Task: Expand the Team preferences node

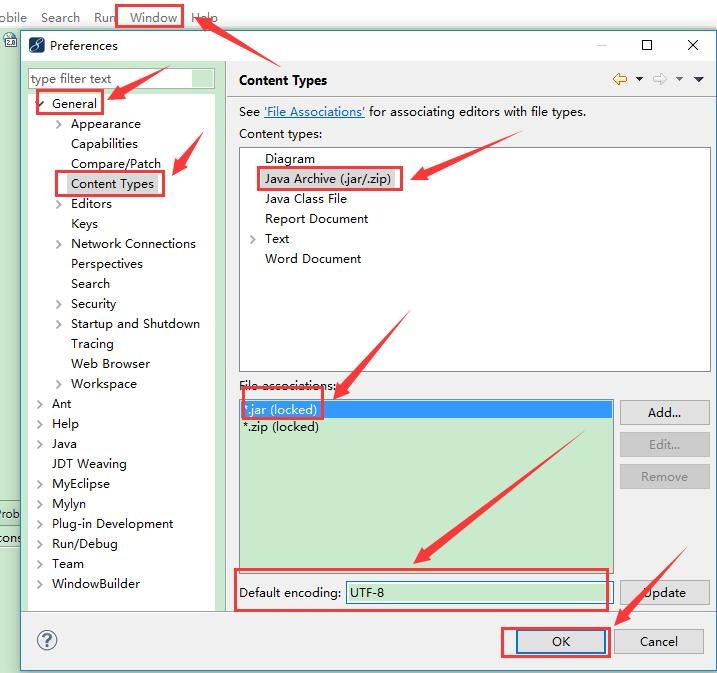Action: pyautogui.click(x=40, y=564)
